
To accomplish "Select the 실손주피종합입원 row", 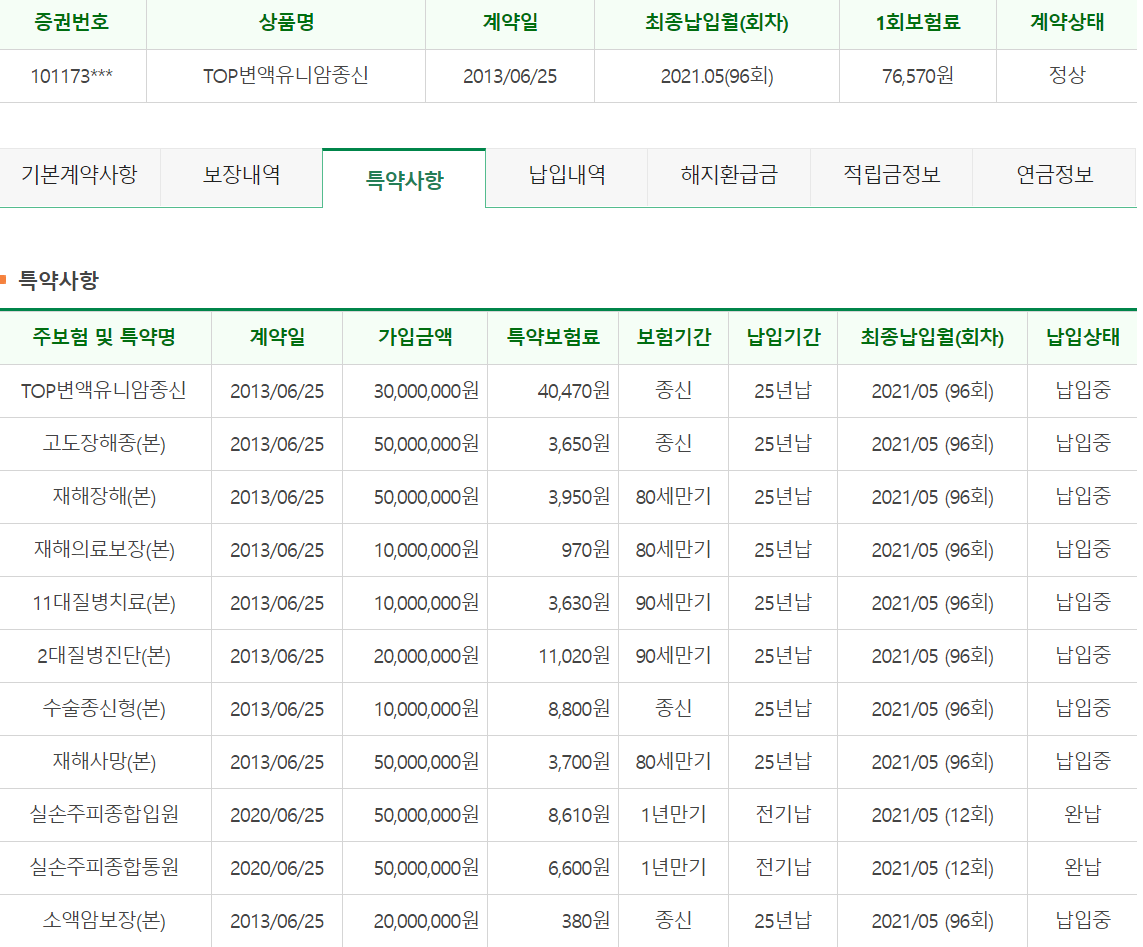I will point(569,814).
